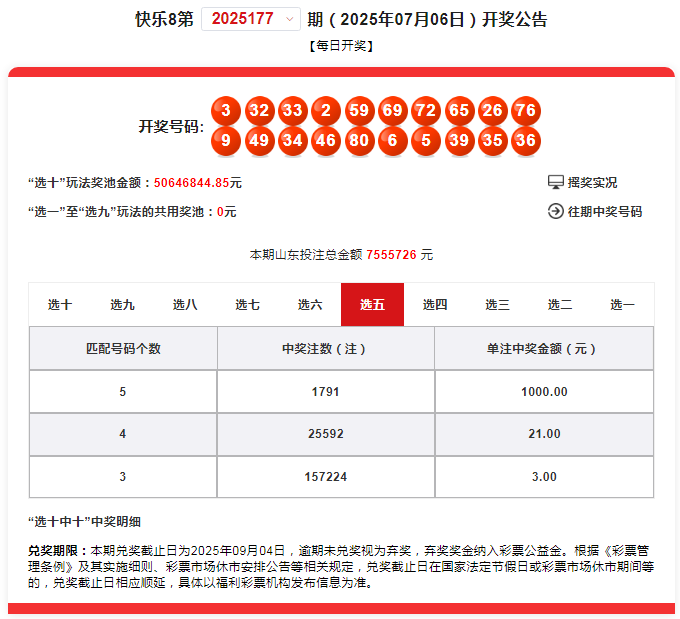Click the winners count 157224
Image resolution: width=680 pixels, height=619 pixels.
325,477
